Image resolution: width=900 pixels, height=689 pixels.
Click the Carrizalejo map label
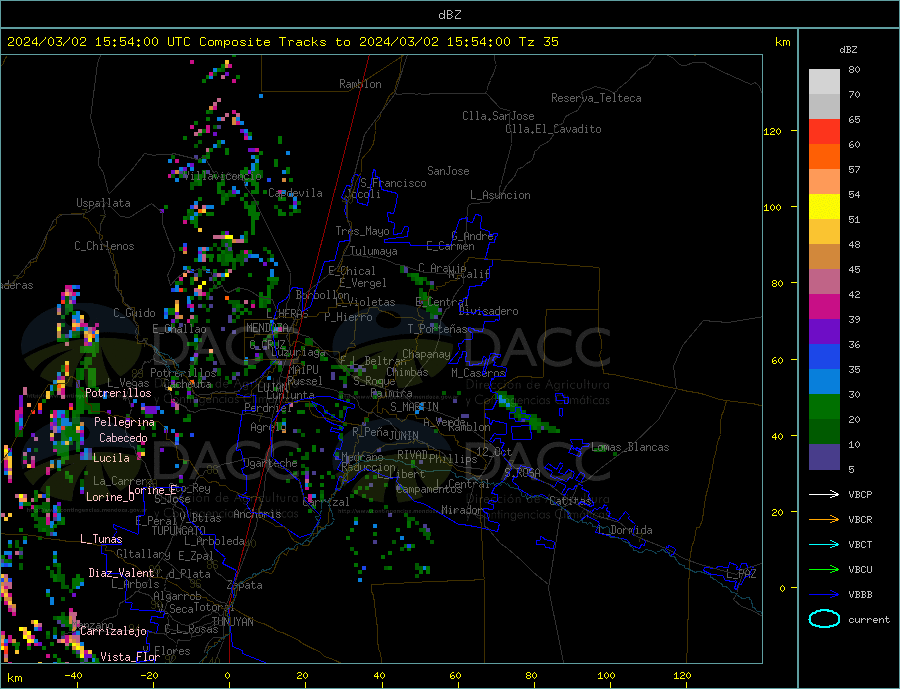coord(113,632)
